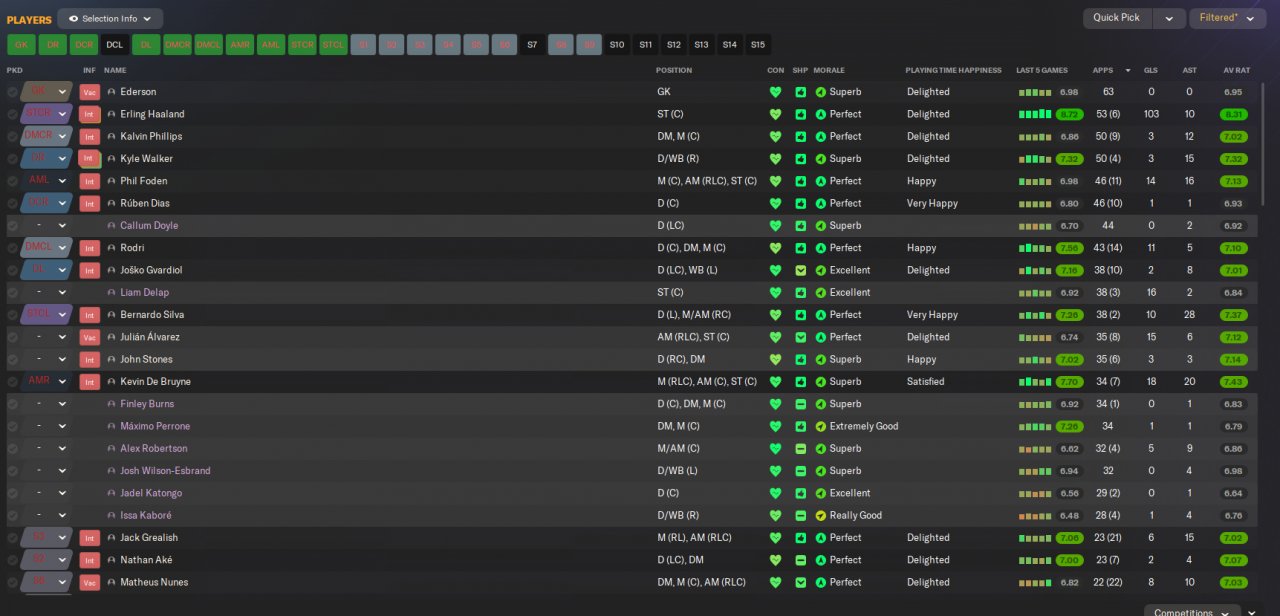Click the morale icon for Erling Haaland

click(x=821, y=114)
